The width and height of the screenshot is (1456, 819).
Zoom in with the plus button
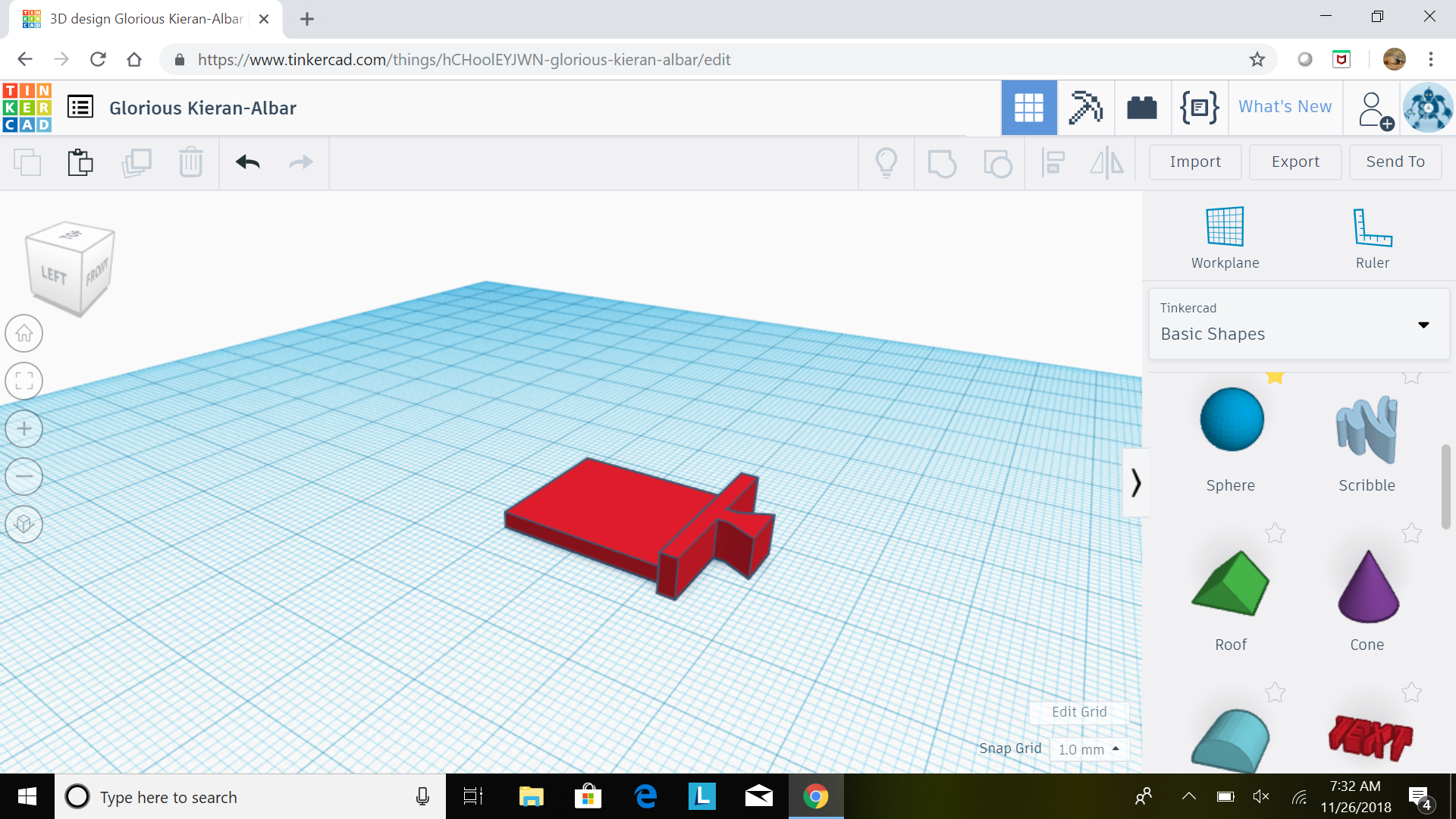[24, 428]
